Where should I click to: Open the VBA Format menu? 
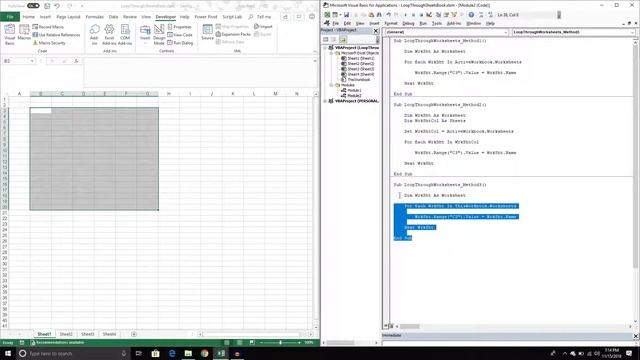pos(391,23)
